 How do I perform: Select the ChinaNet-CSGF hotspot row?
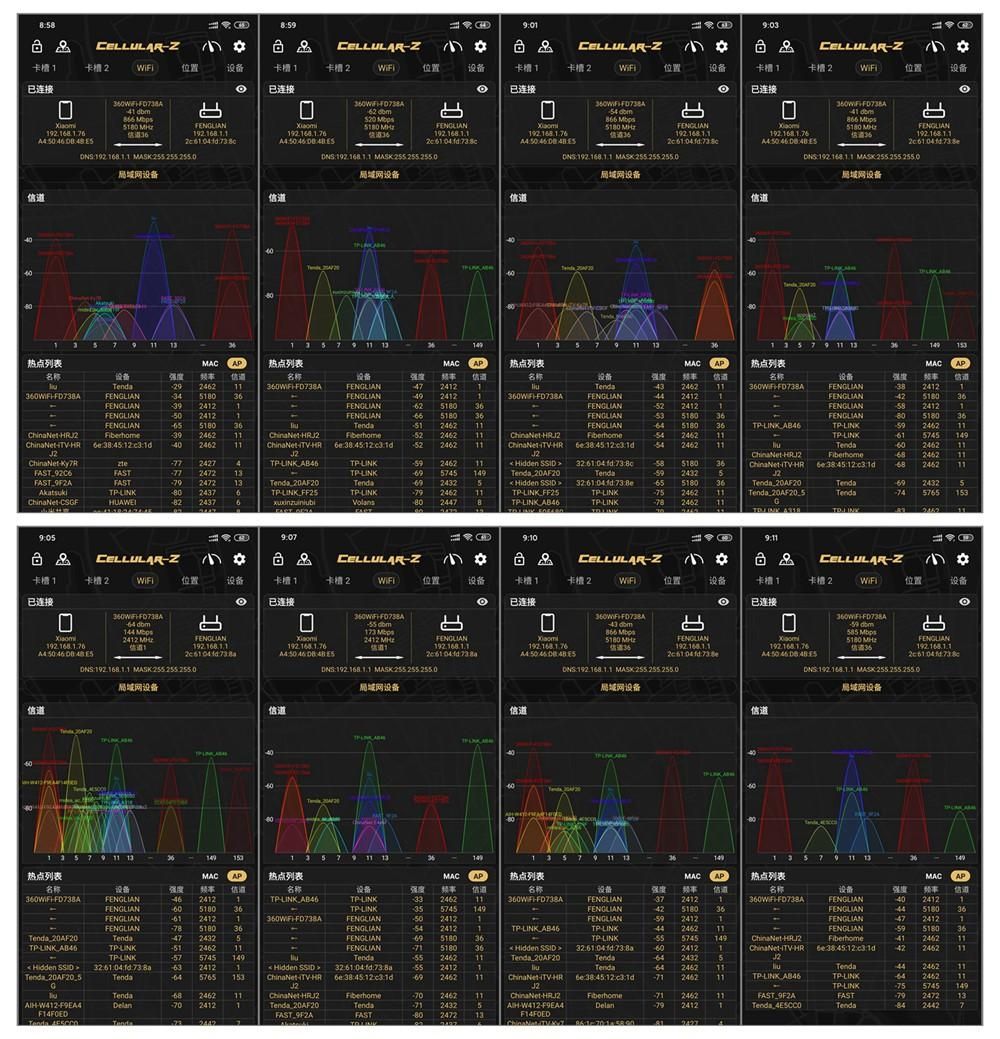[x=138, y=503]
